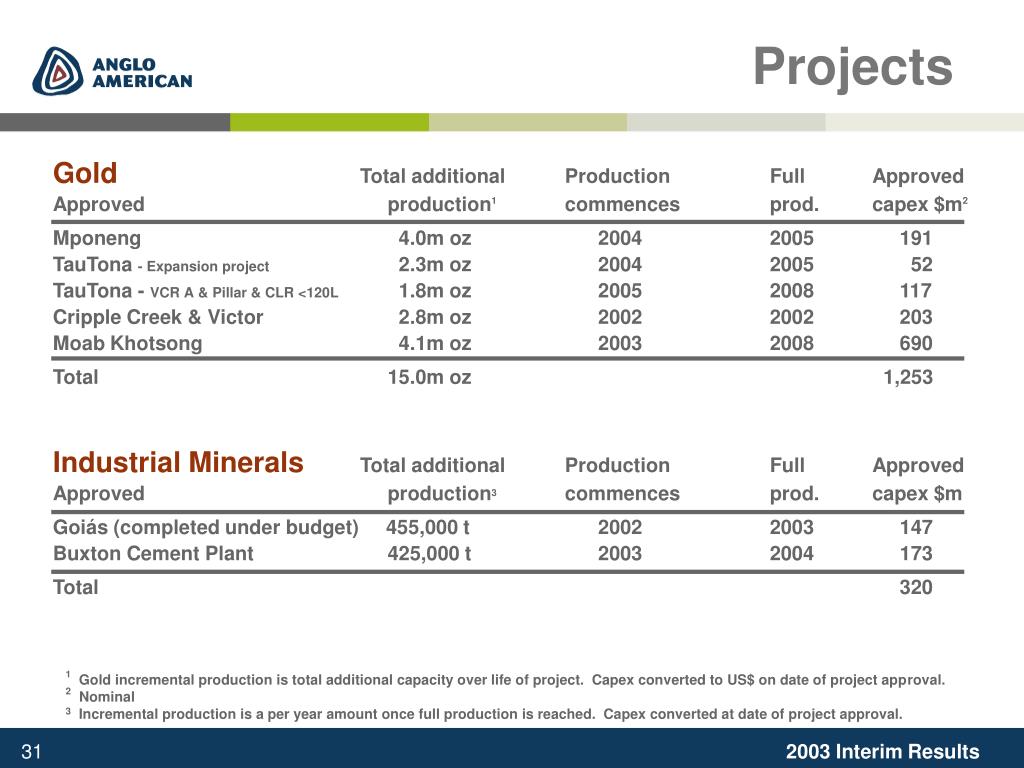Click the '455,000 t' production value
This screenshot has width=1024, height=768.
428,527
